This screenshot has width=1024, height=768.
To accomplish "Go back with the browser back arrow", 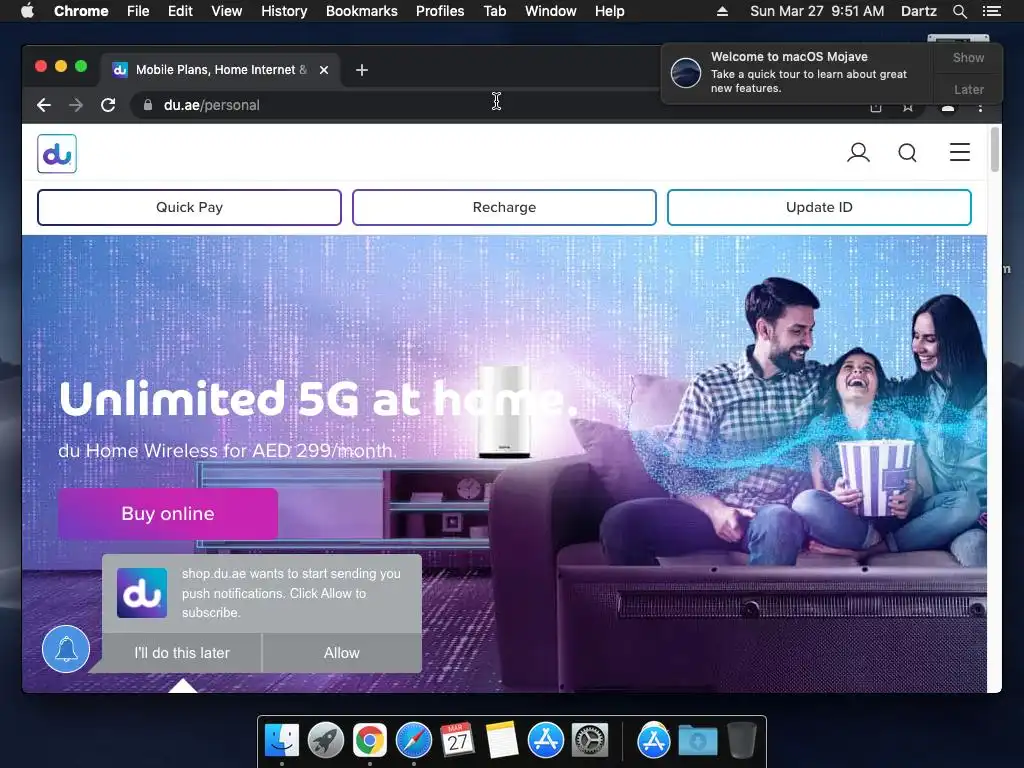I will click(x=44, y=105).
